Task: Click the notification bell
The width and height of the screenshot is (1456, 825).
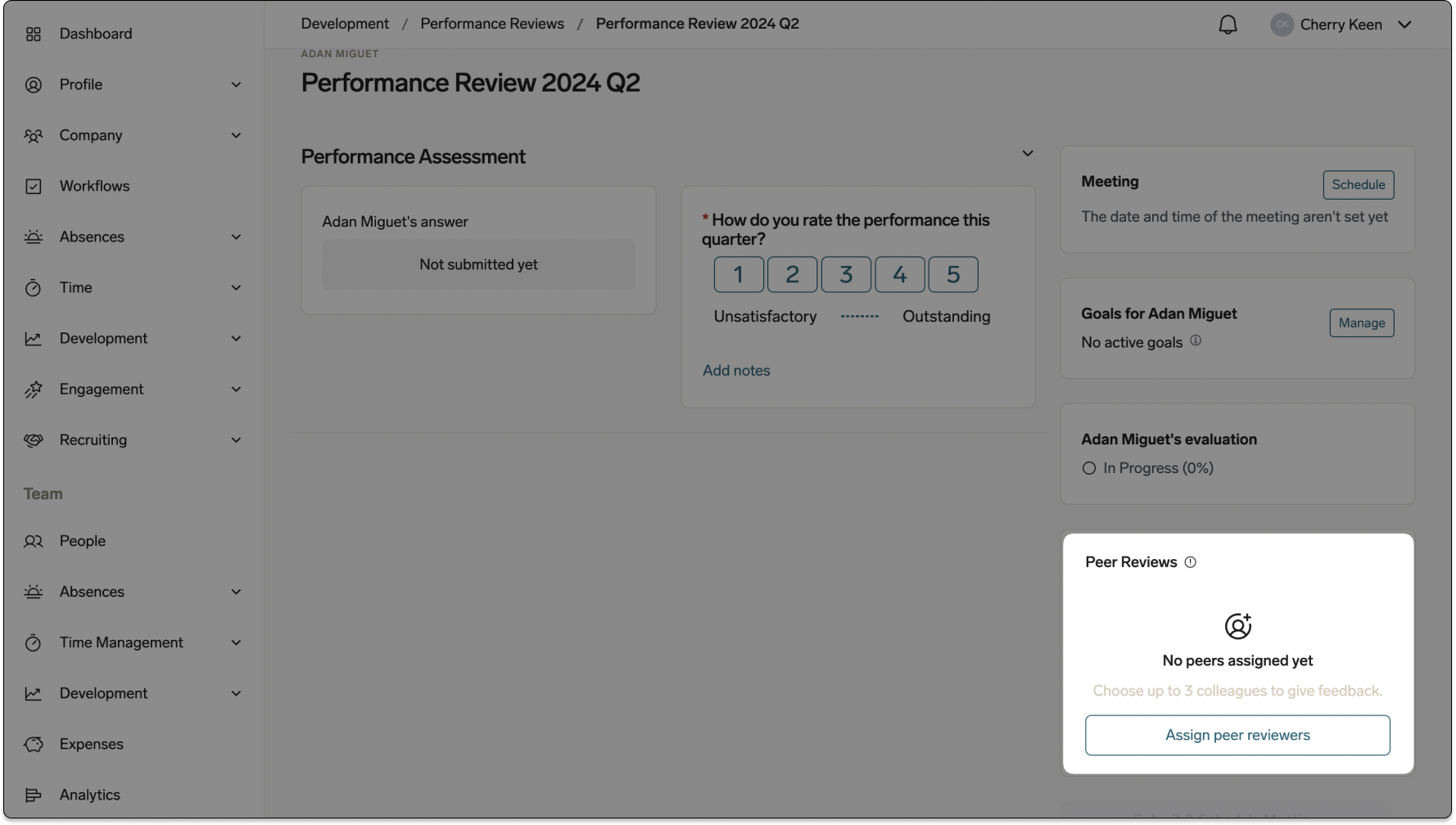Action: [x=1228, y=24]
